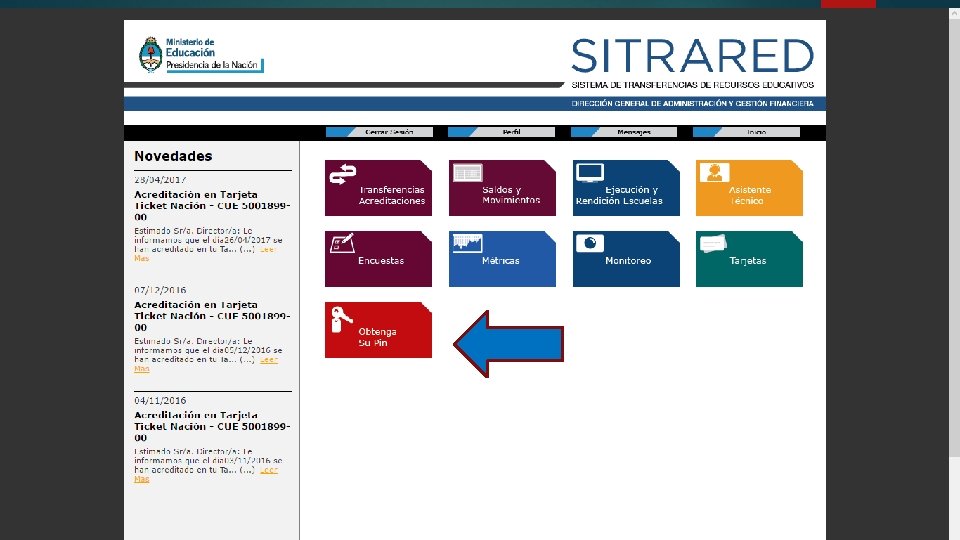Viewport: 960px width, 540px height.
Task: Open the Asistente Técnico tile
Action: (x=749, y=188)
